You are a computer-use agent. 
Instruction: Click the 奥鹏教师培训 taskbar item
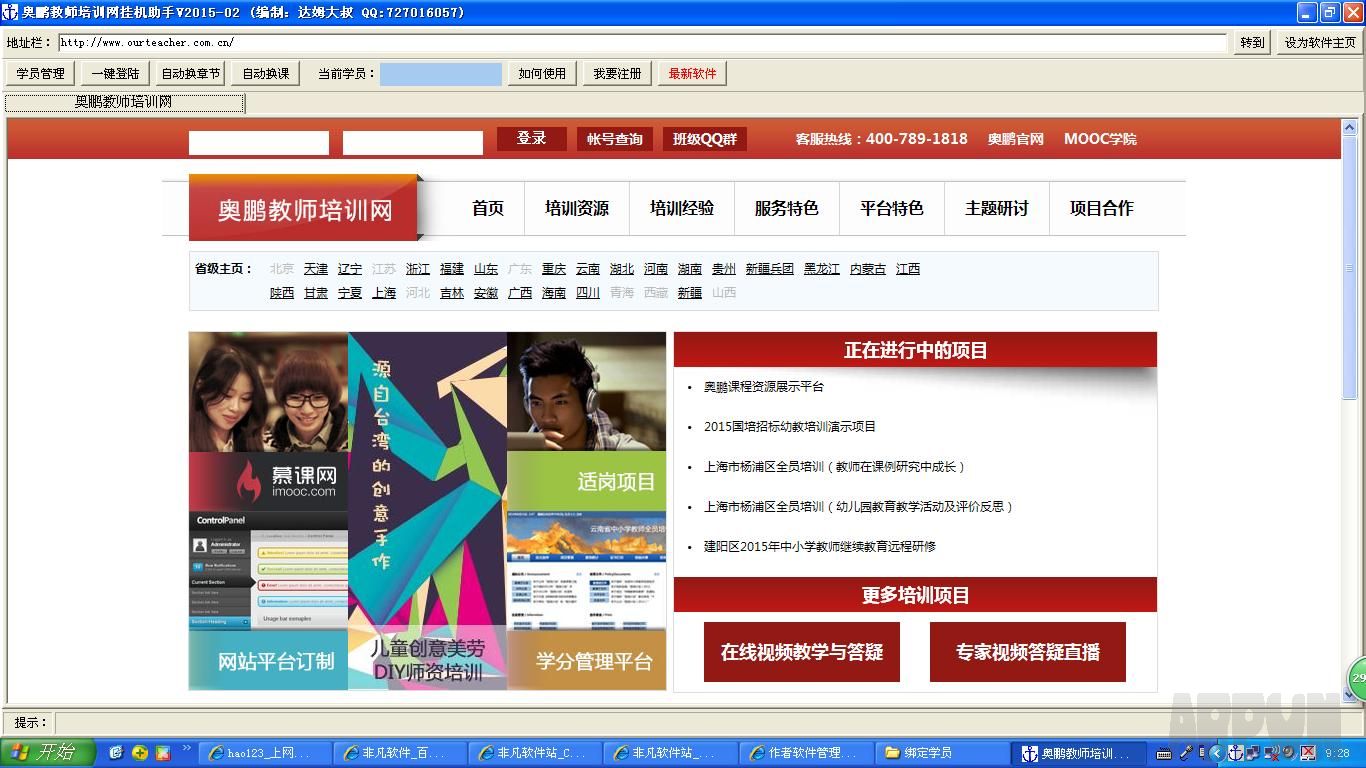(x=1076, y=753)
